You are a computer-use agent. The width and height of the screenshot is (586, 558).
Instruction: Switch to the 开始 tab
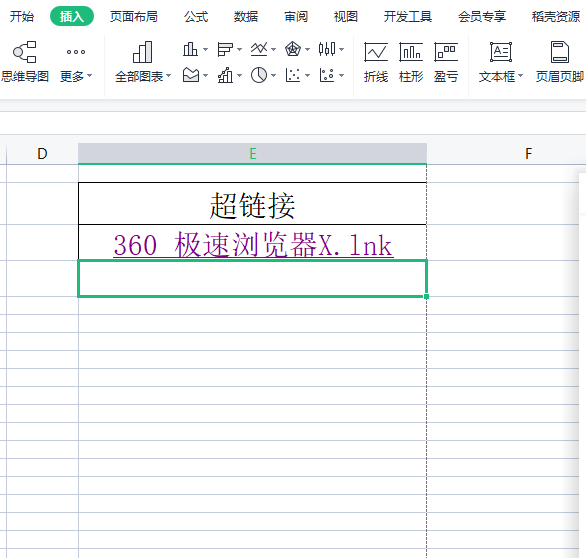click(x=22, y=16)
